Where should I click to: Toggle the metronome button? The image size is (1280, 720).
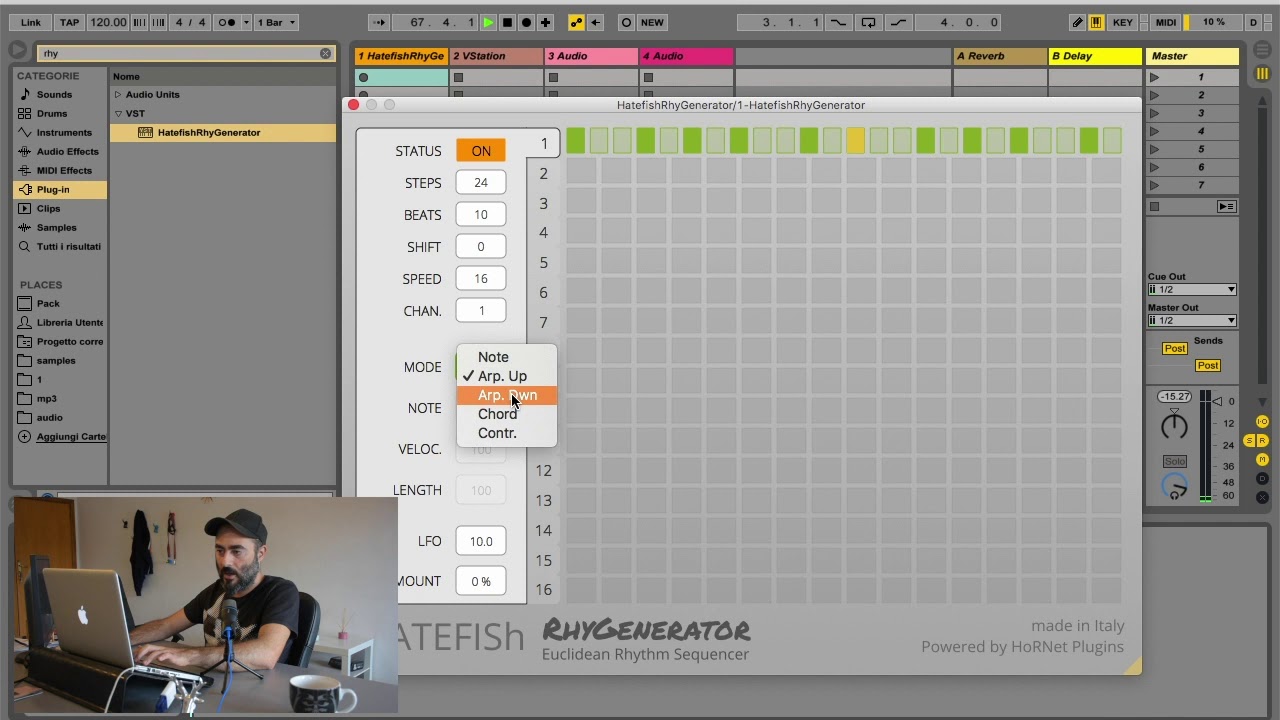tap(227, 22)
